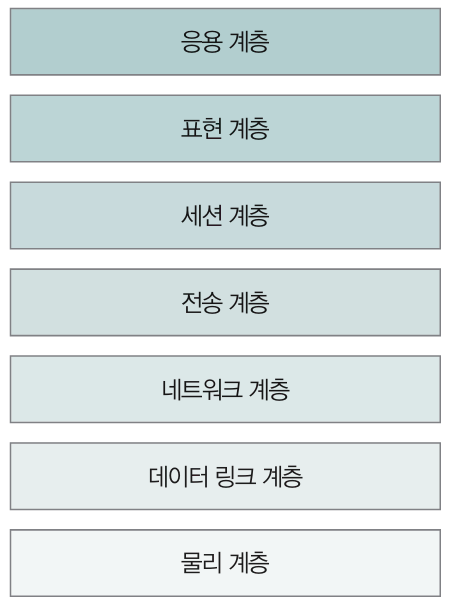452x611 pixels.
Task: Click the text label 전송 계층
Action: tap(225, 302)
